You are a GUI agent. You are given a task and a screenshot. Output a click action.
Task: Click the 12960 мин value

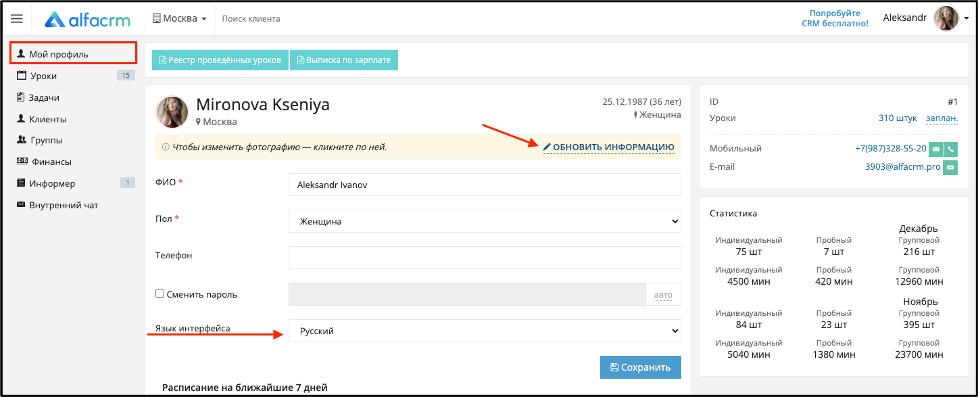coord(918,282)
